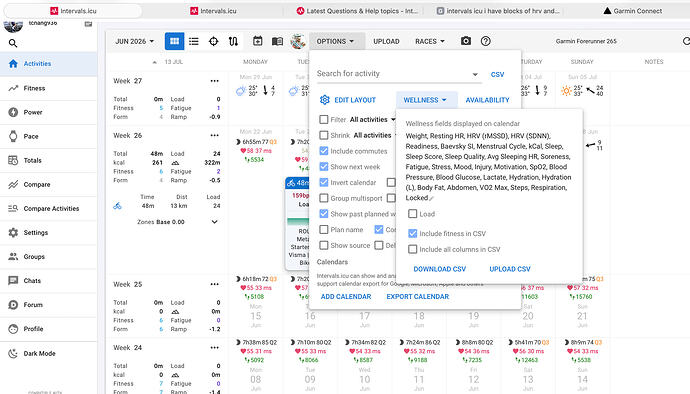The width and height of the screenshot is (690, 394).
Task: Click the Forum icon in sidebar
Action: pyautogui.click(x=13, y=305)
